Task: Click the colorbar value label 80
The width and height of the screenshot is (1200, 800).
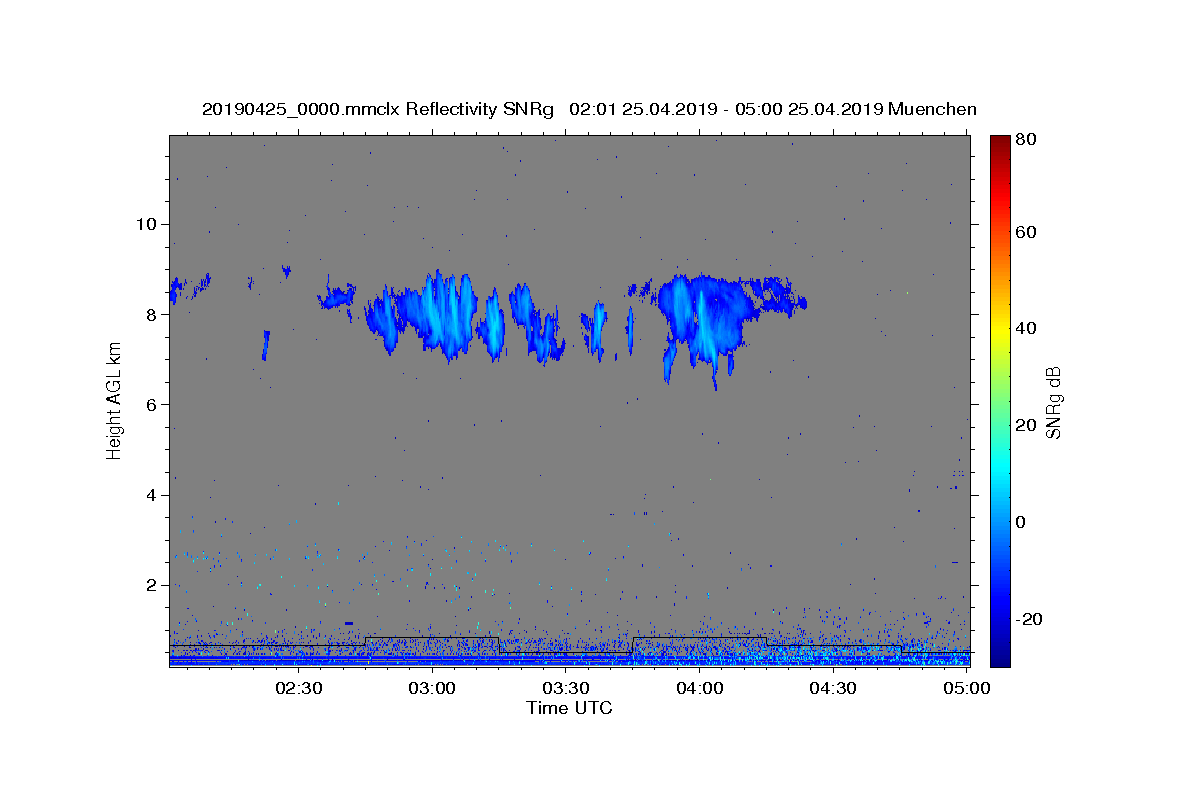Action: pos(1025,140)
